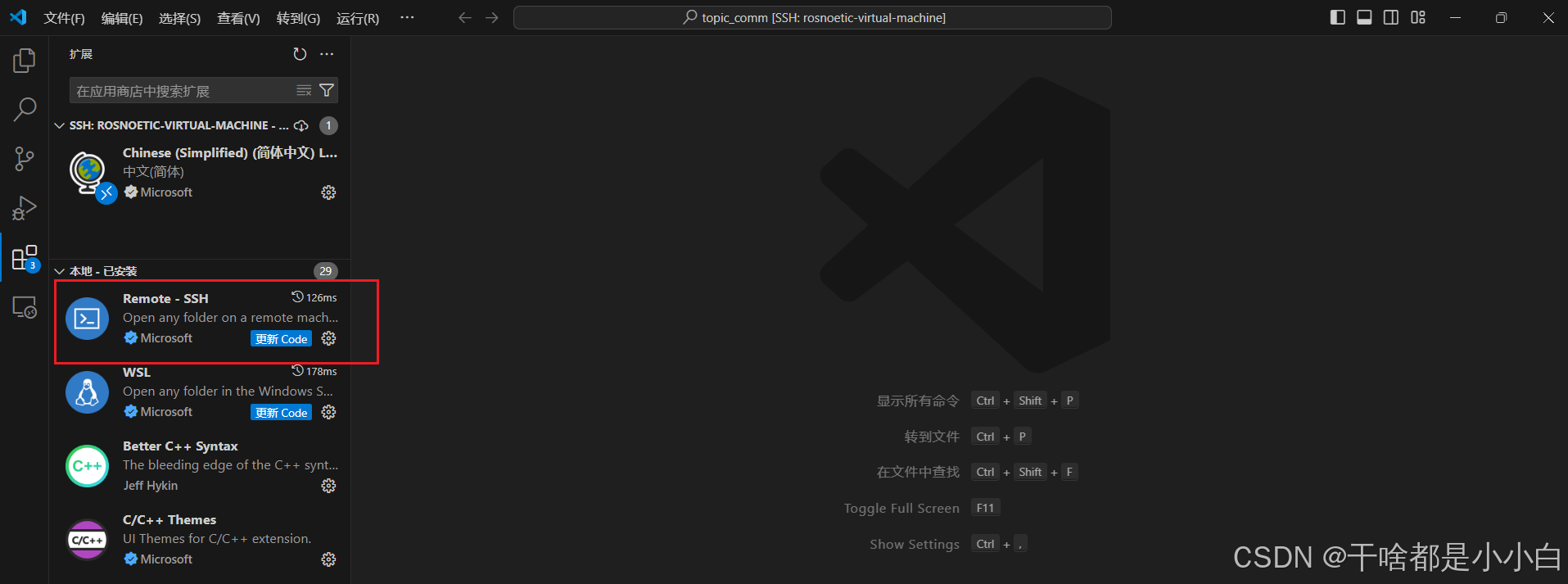Screen dimensions: 1568x584
Task: Collapse the 本地 - 已安装 section
Action: (59, 271)
